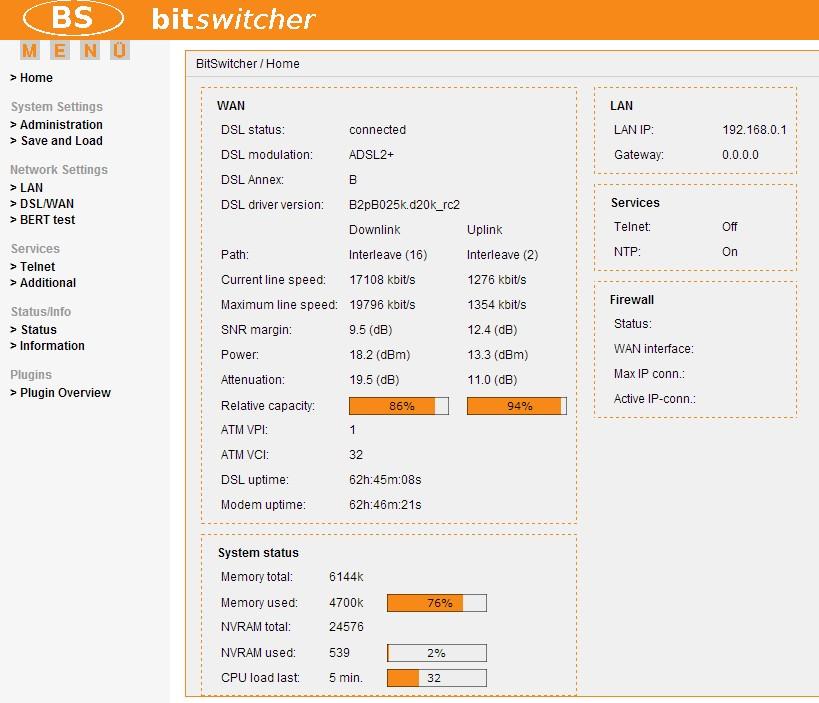The image size is (819, 703).
Task: Click the Telnet status 'Off' value
Action: pyautogui.click(x=730, y=227)
